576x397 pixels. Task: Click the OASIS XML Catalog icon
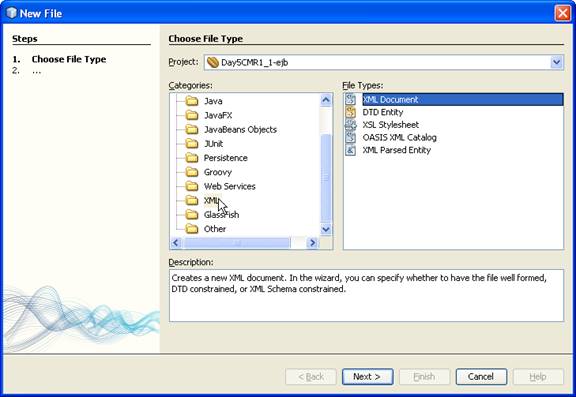[351, 137]
